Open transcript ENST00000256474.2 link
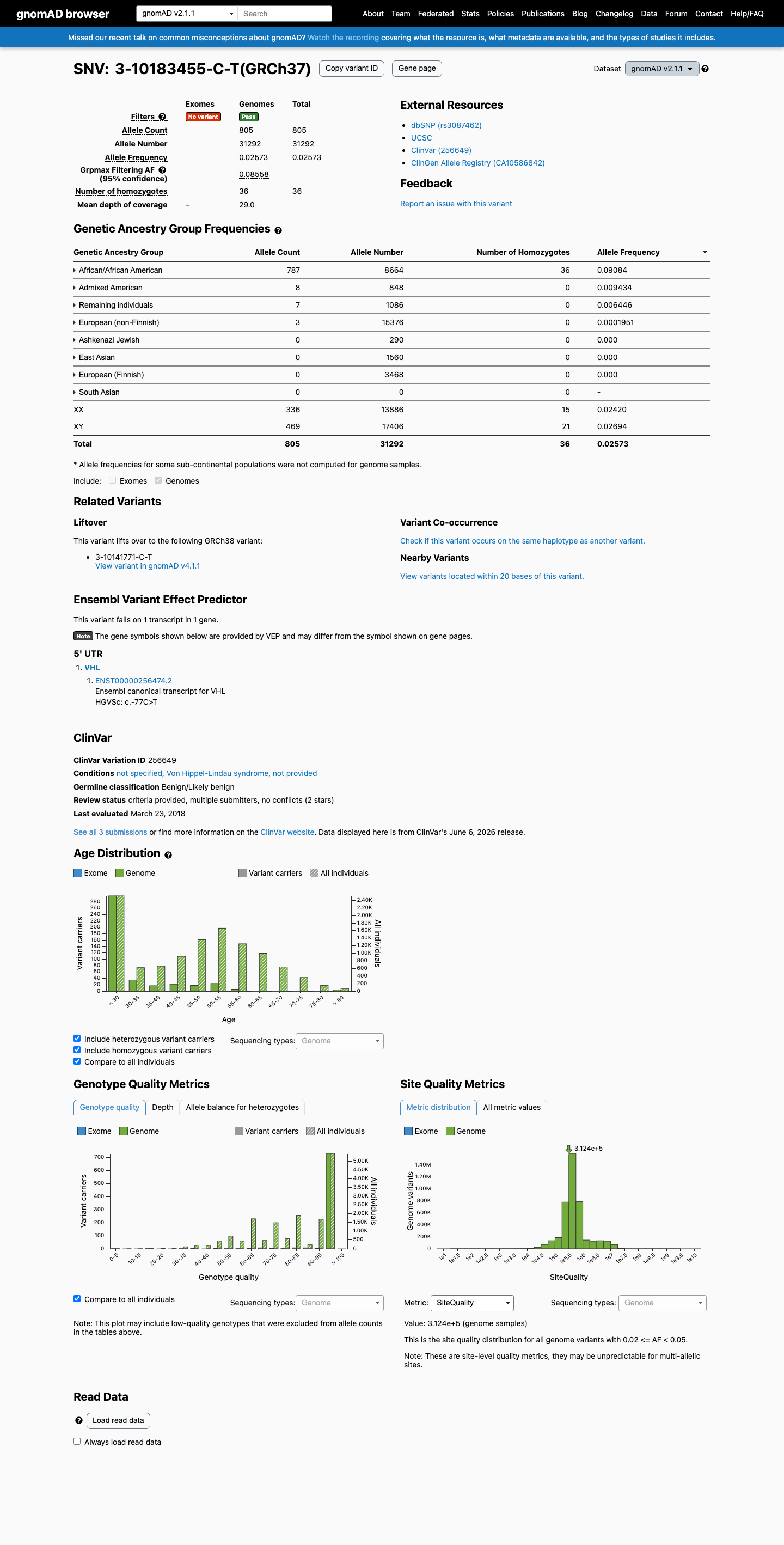This screenshot has height=1545, width=784. coord(134,681)
